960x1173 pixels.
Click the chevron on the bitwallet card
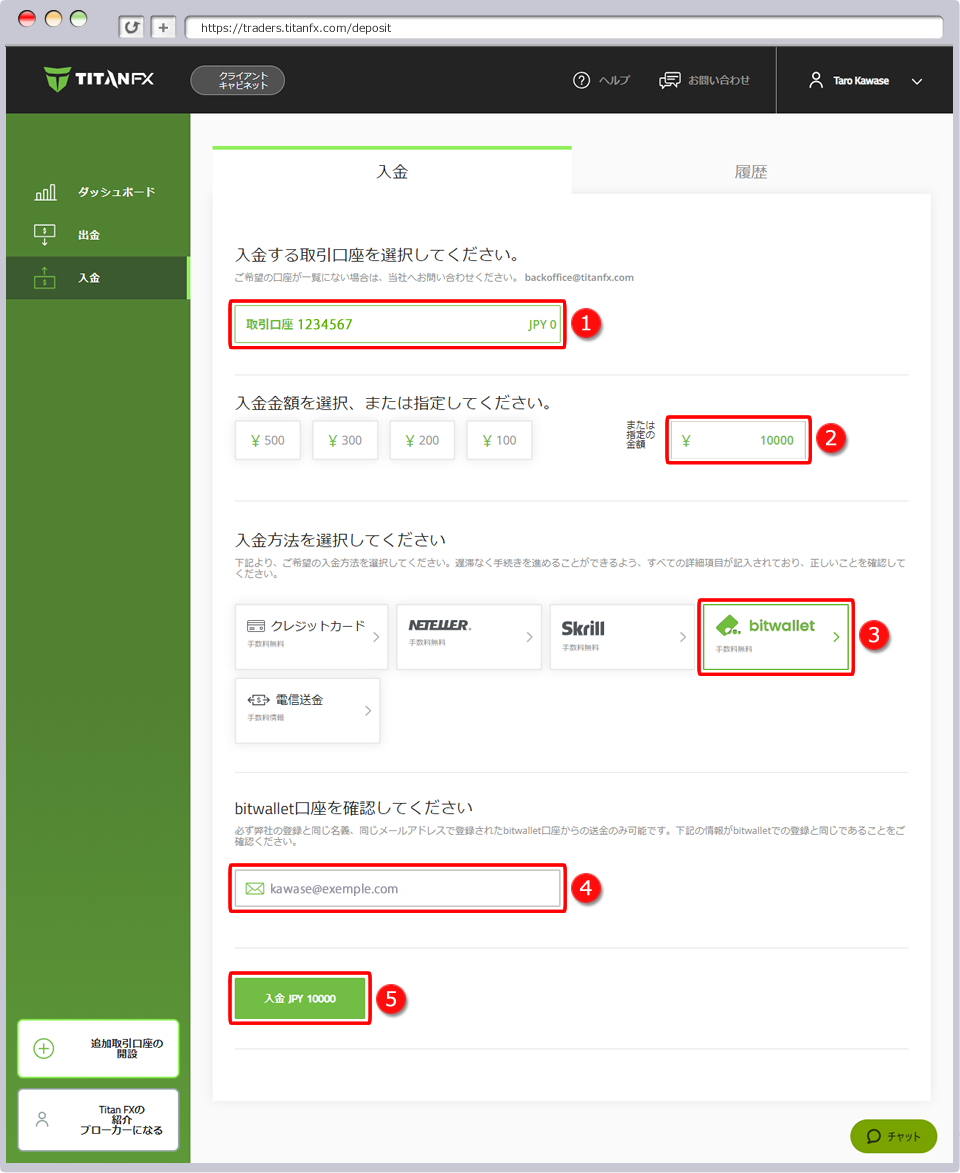coord(837,637)
